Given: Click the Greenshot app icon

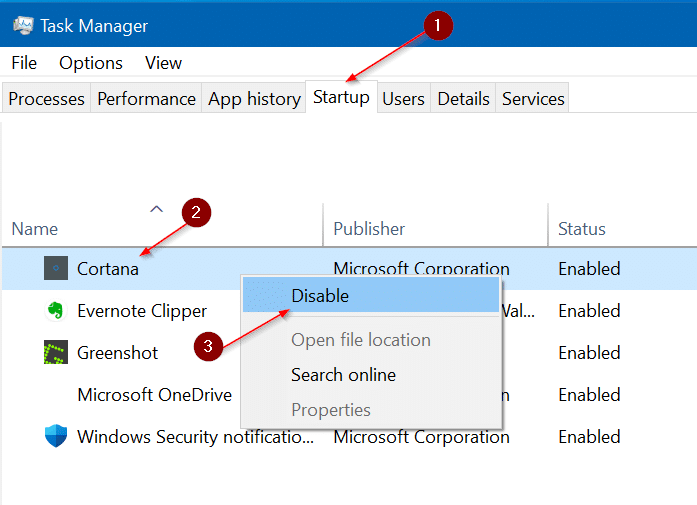Looking at the screenshot, I should pos(56,352).
